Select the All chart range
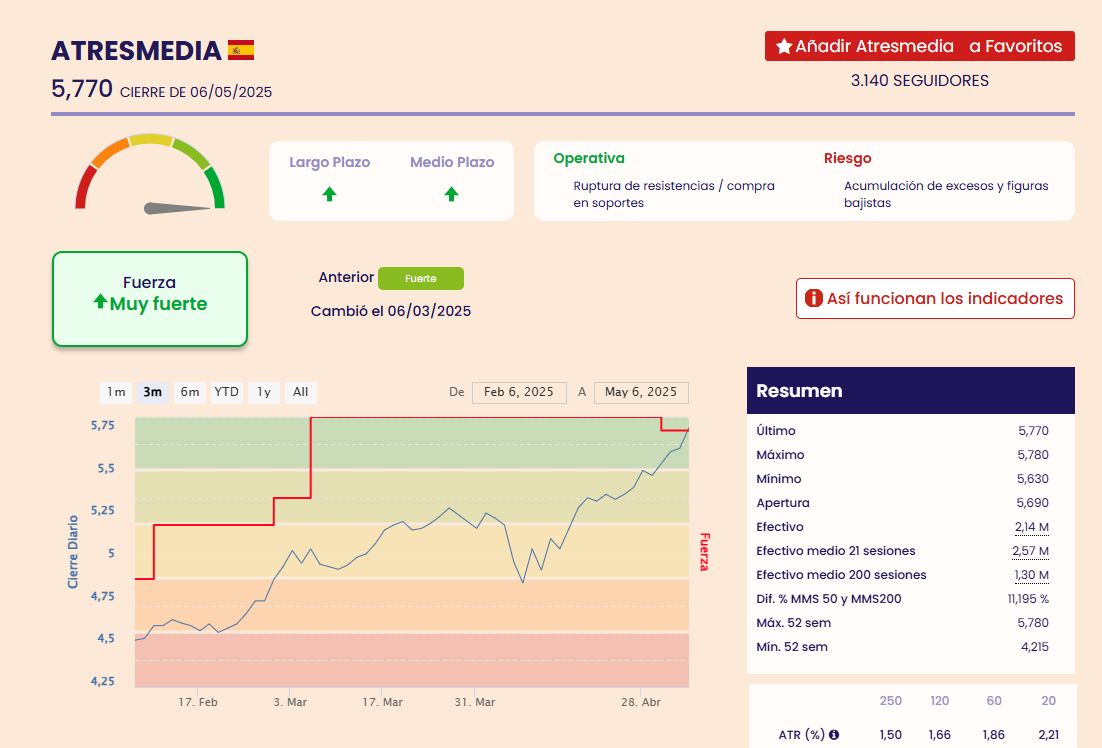The image size is (1102, 748). 301,392
